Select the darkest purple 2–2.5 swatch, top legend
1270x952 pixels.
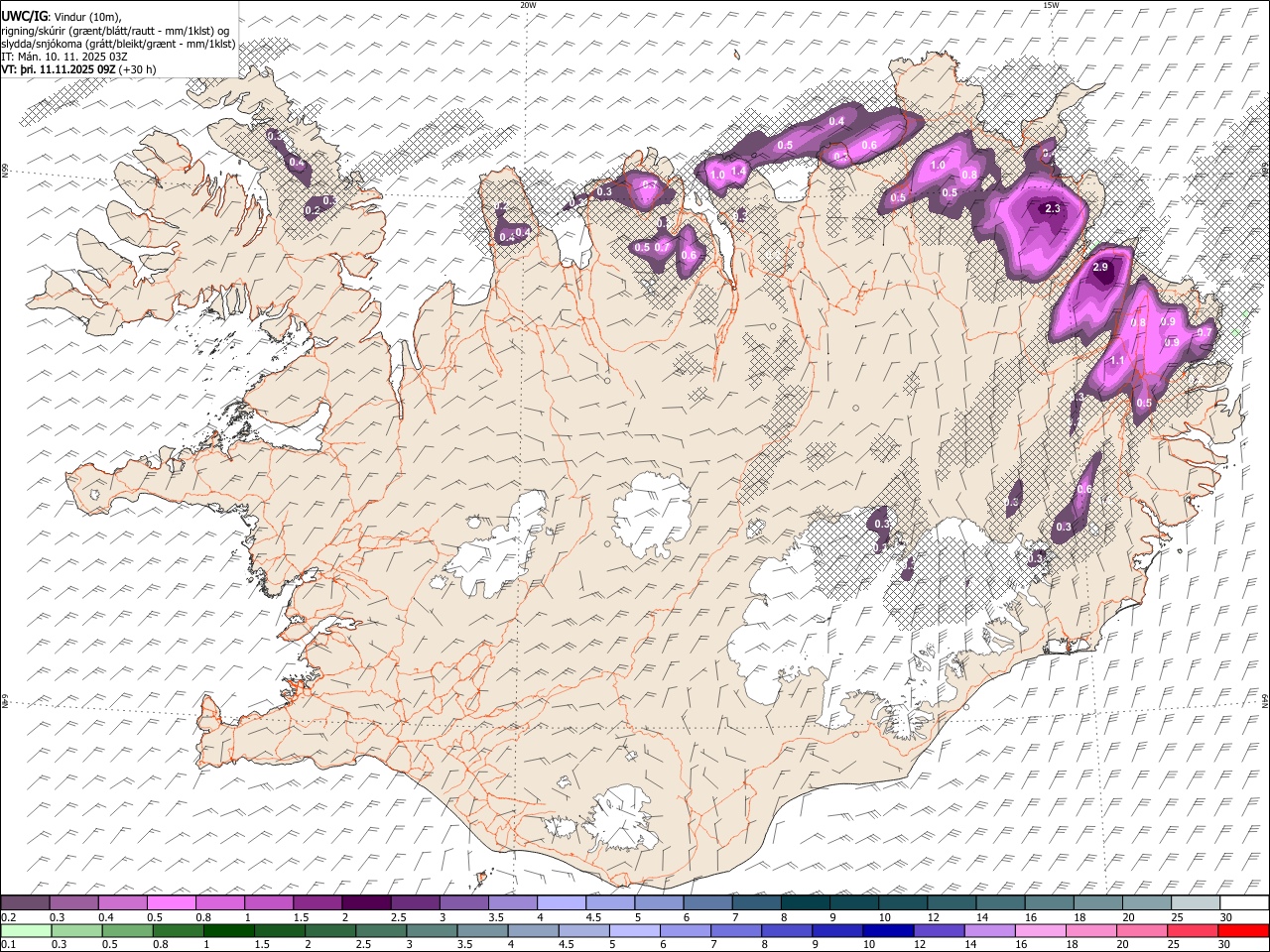click(x=366, y=903)
